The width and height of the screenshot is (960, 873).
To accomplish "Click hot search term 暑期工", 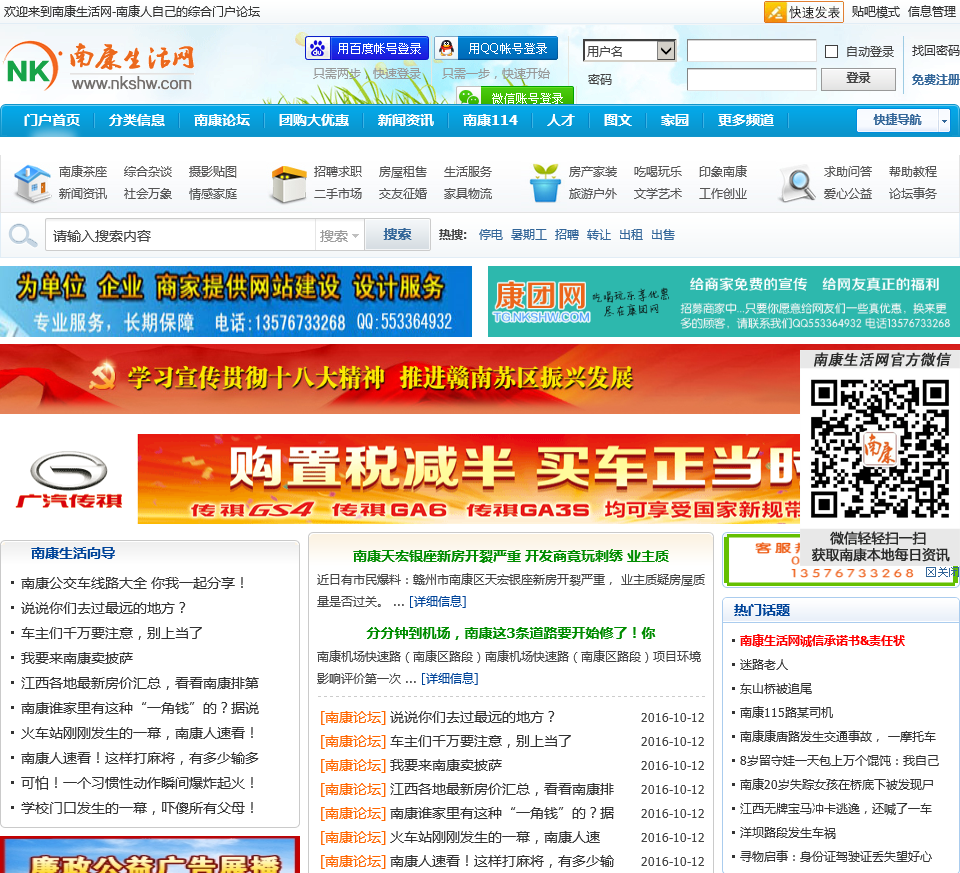I will [528, 235].
